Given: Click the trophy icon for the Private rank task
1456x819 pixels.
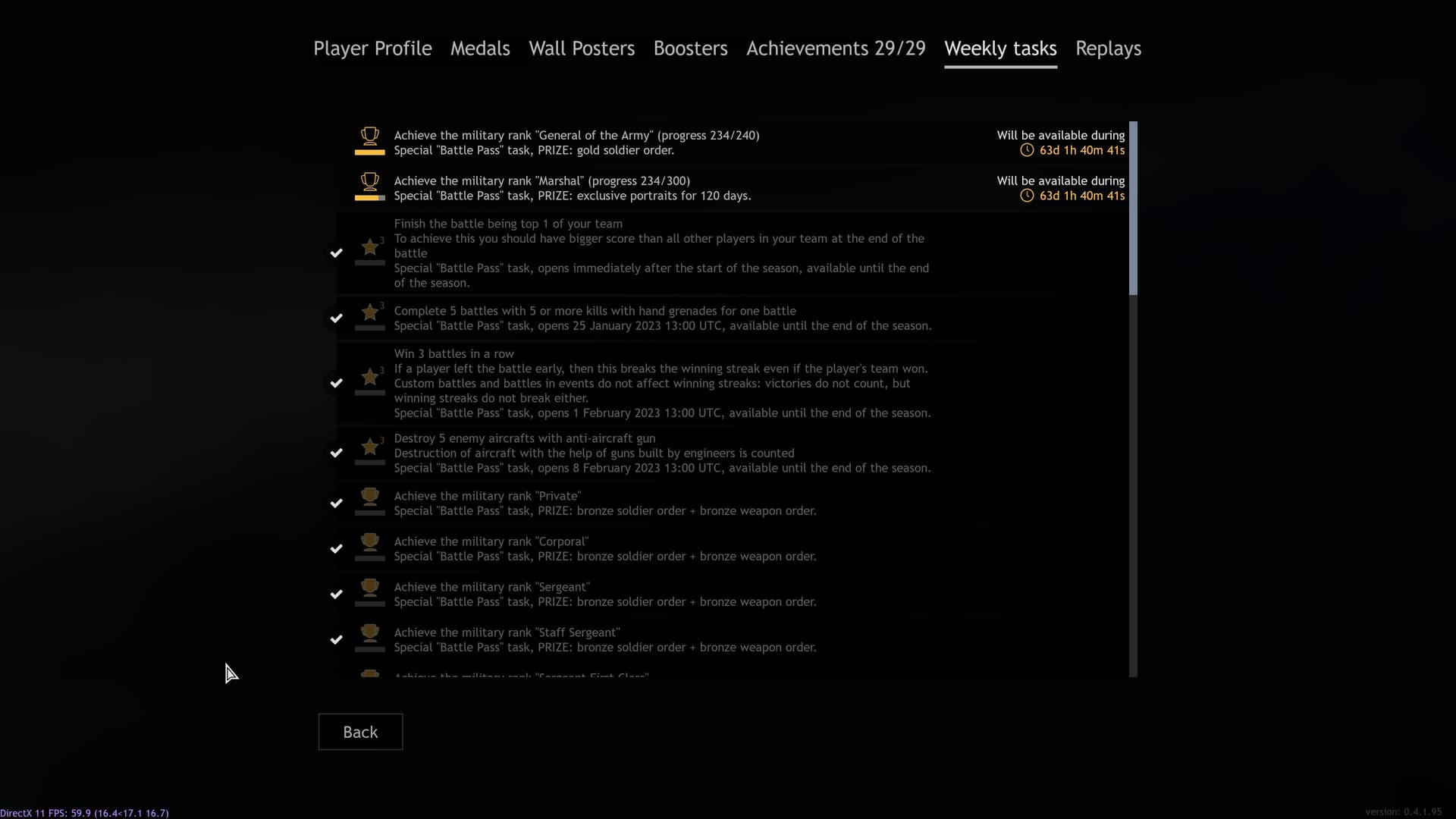Looking at the screenshot, I should [x=369, y=497].
